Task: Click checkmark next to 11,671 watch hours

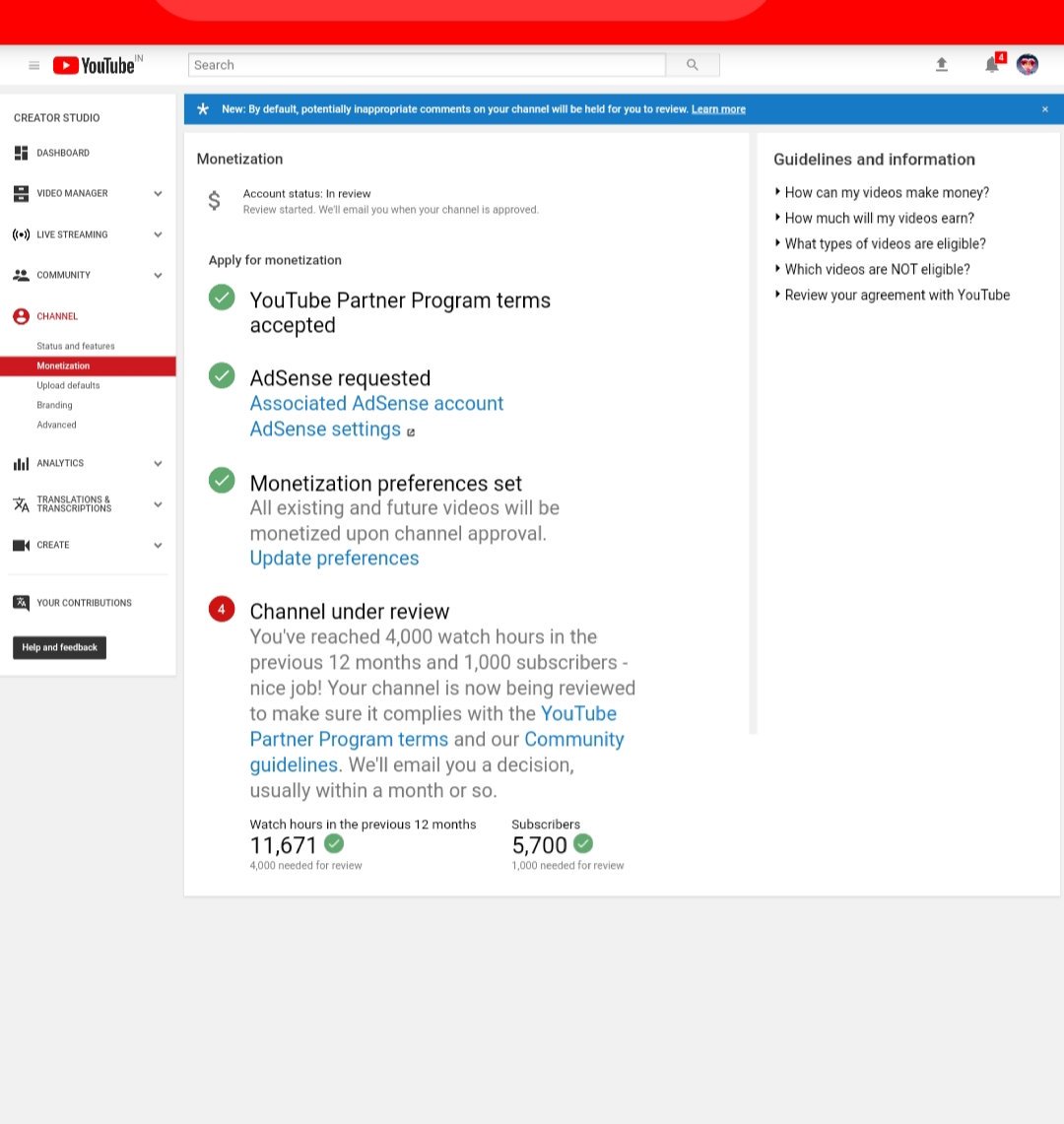Action: [x=334, y=843]
